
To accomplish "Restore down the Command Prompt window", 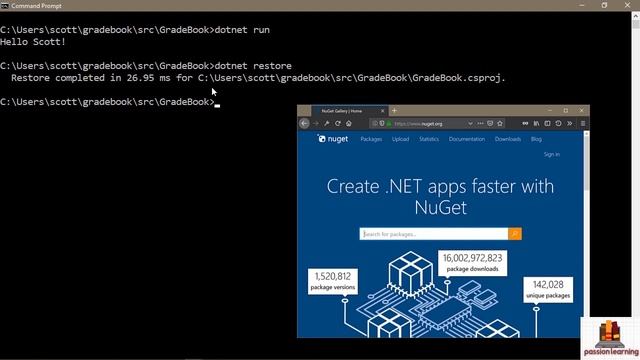I will tap(604, 5).
